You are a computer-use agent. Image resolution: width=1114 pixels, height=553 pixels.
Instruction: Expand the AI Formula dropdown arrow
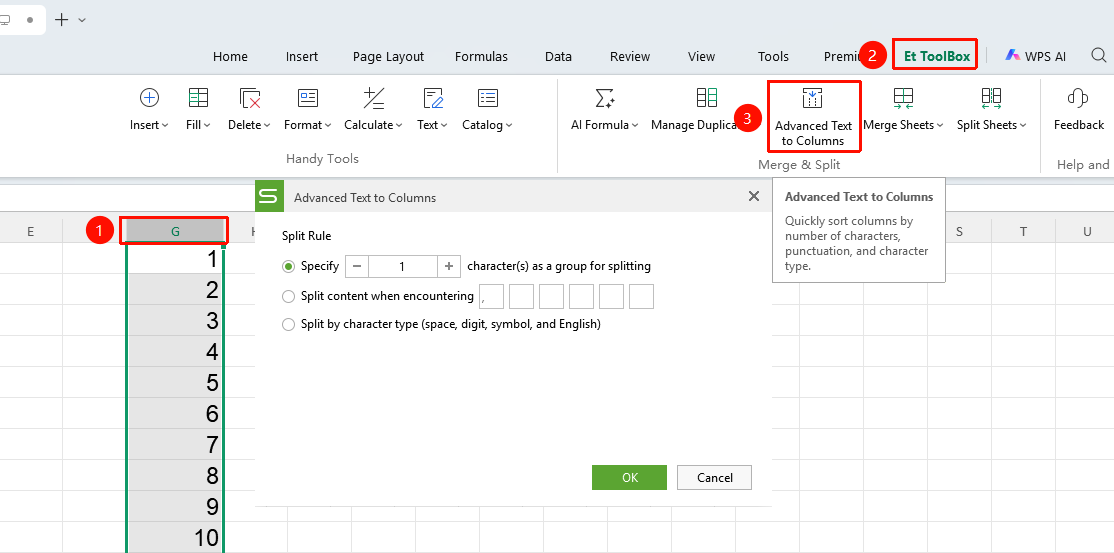point(635,125)
